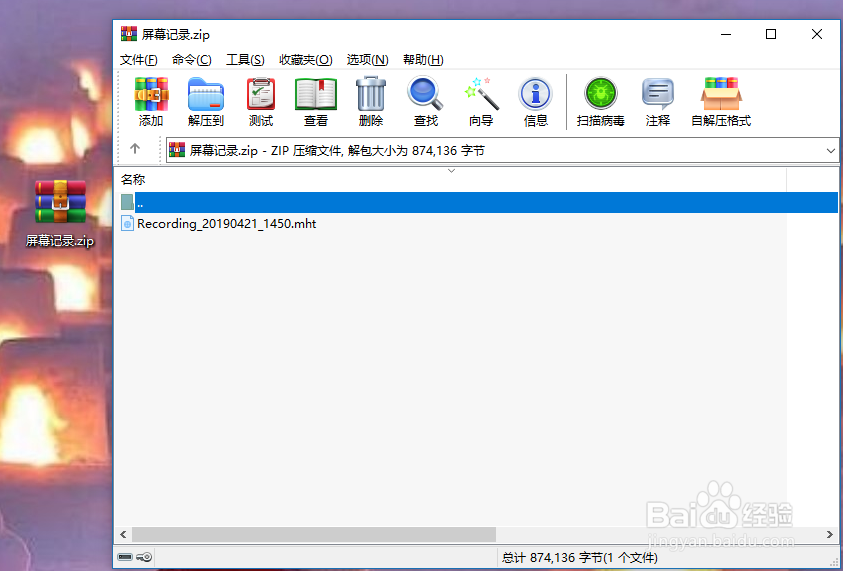843x571 pixels.
Task: Open the 收藏夹(O) menu
Action: pyautogui.click(x=306, y=60)
